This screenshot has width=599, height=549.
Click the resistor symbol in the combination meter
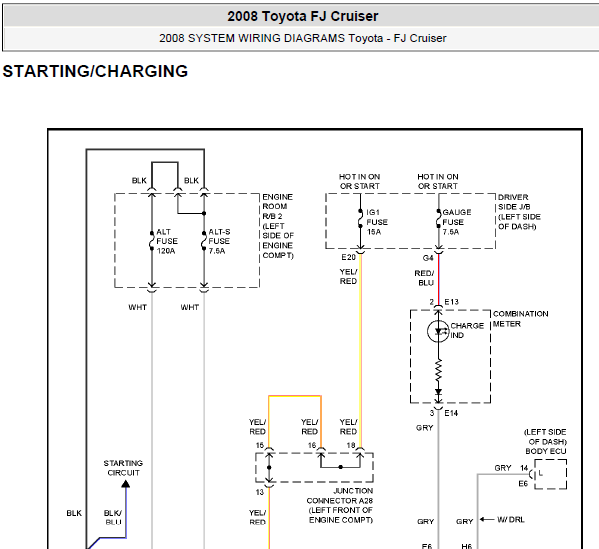tap(438, 369)
